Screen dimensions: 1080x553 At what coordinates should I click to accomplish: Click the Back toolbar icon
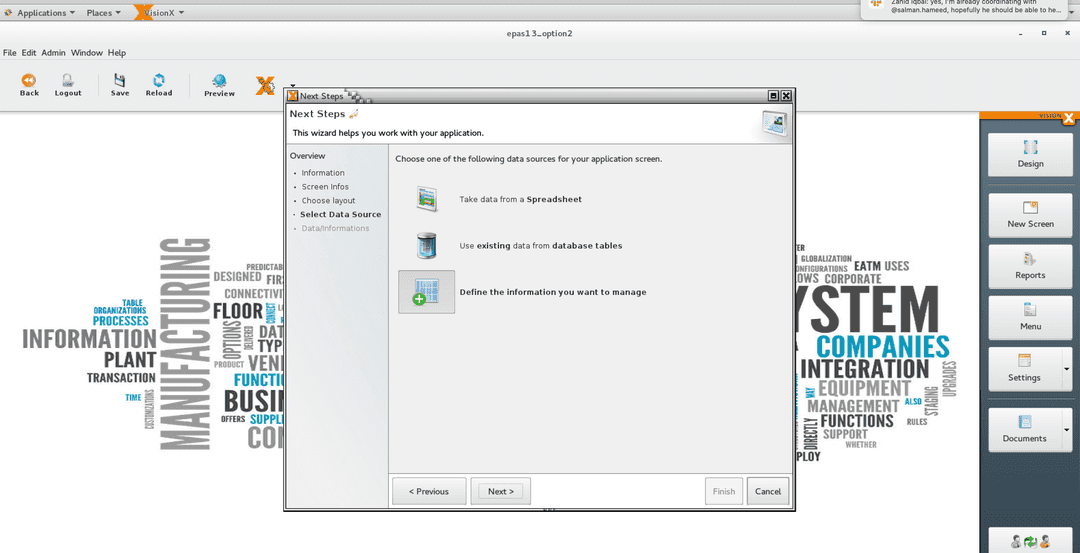pos(29,81)
